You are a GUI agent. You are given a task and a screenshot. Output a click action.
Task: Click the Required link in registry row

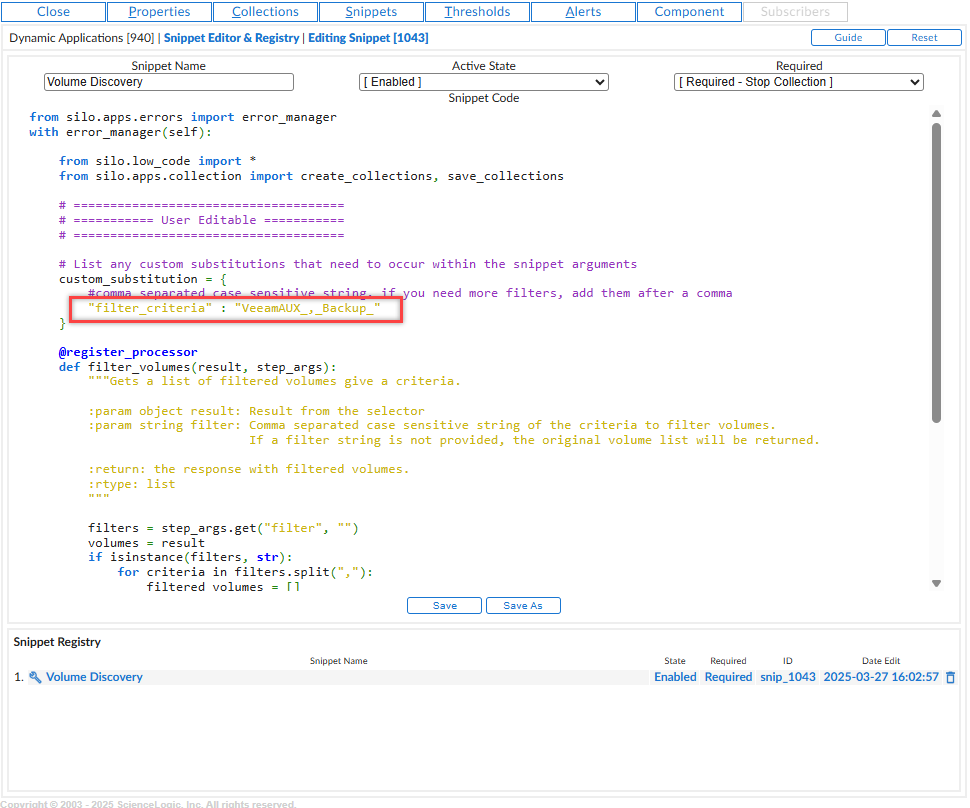click(728, 677)
